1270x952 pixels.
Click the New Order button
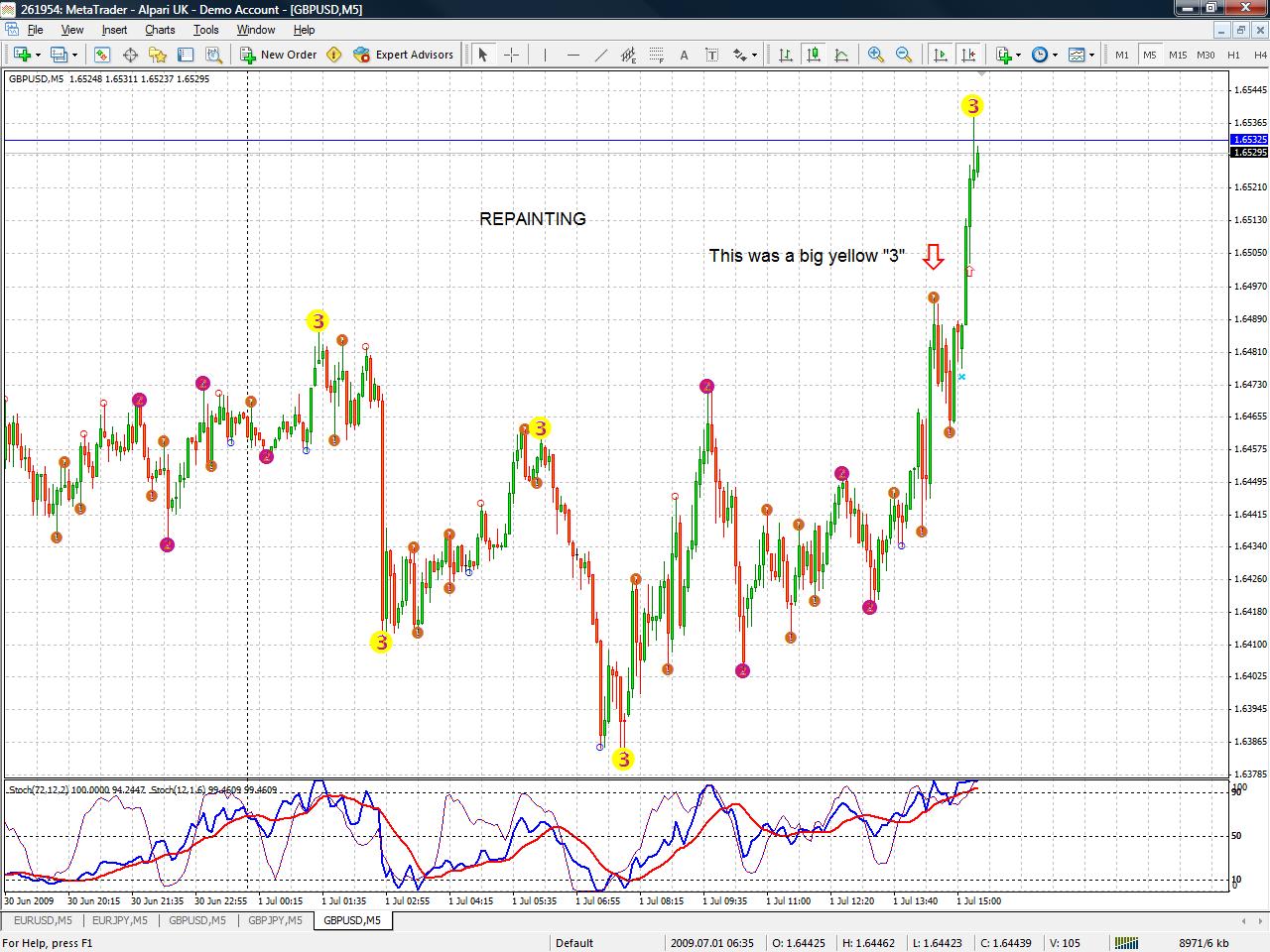(x=278, y=55)
